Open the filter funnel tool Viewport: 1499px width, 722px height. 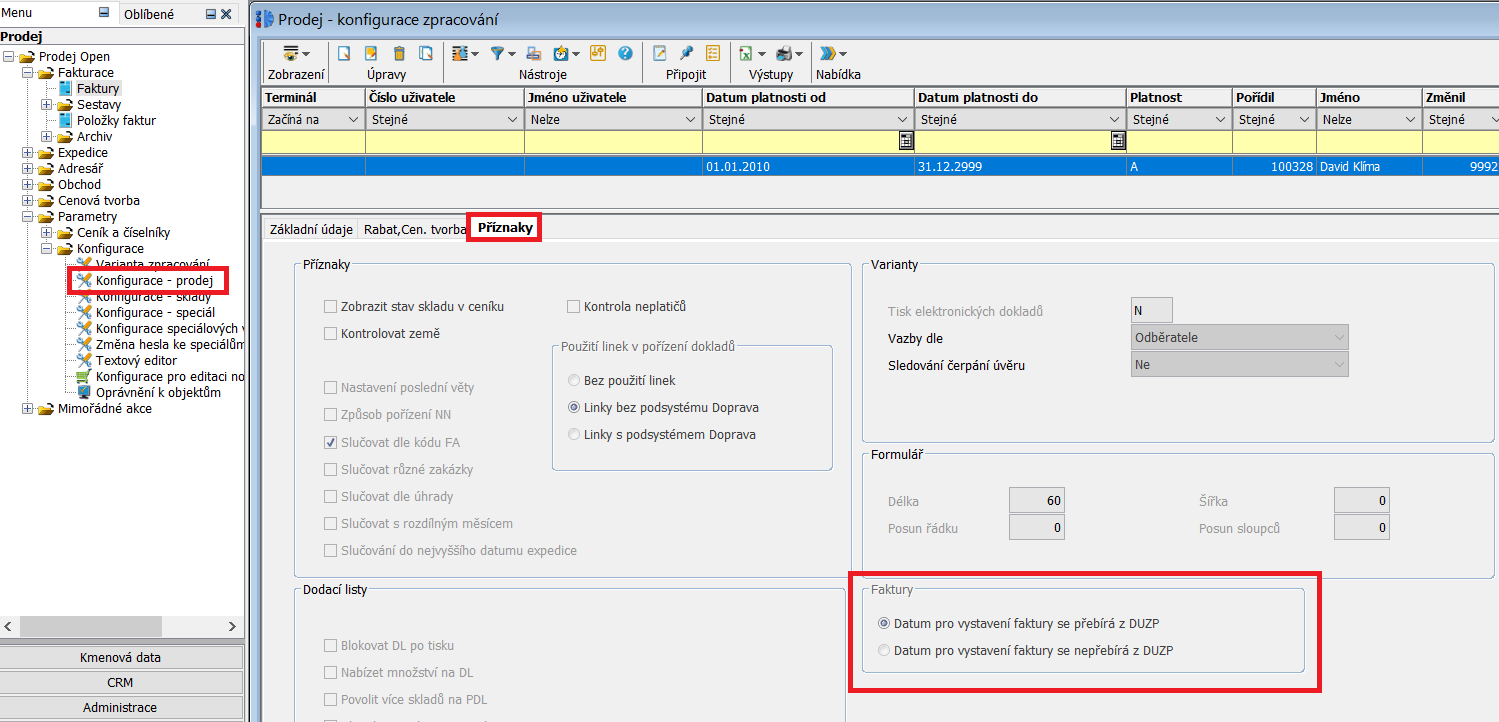497,54
